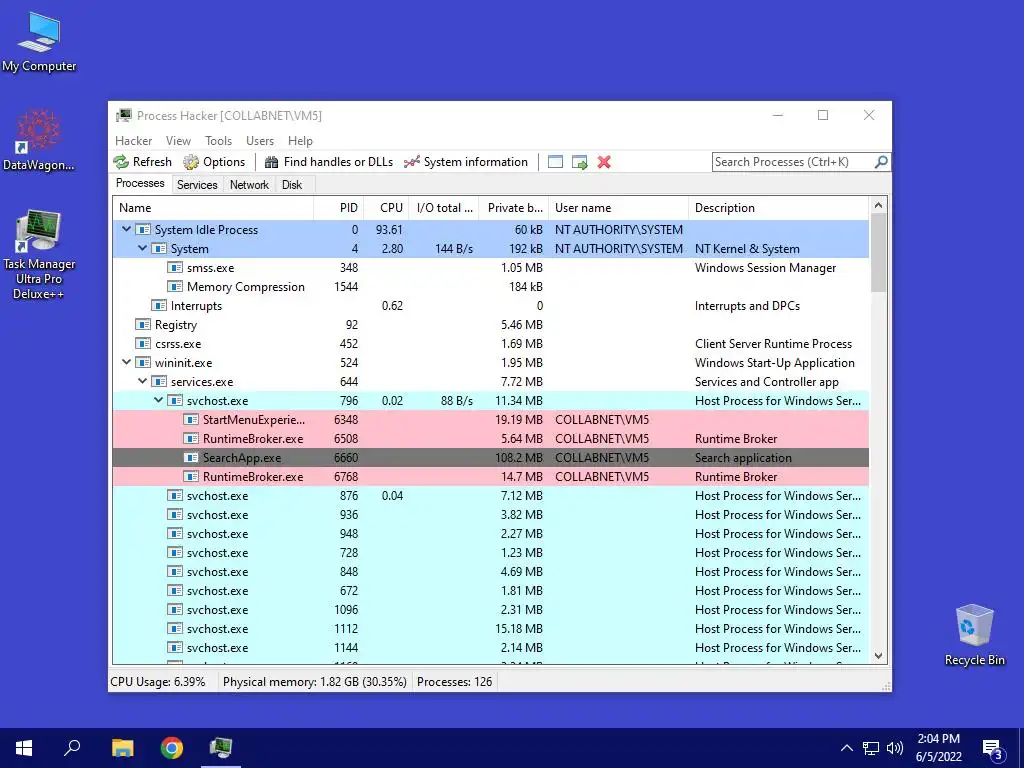Click the Registry process icon
The width and height of the screenshot is (1024, 768).
(142, 325)
